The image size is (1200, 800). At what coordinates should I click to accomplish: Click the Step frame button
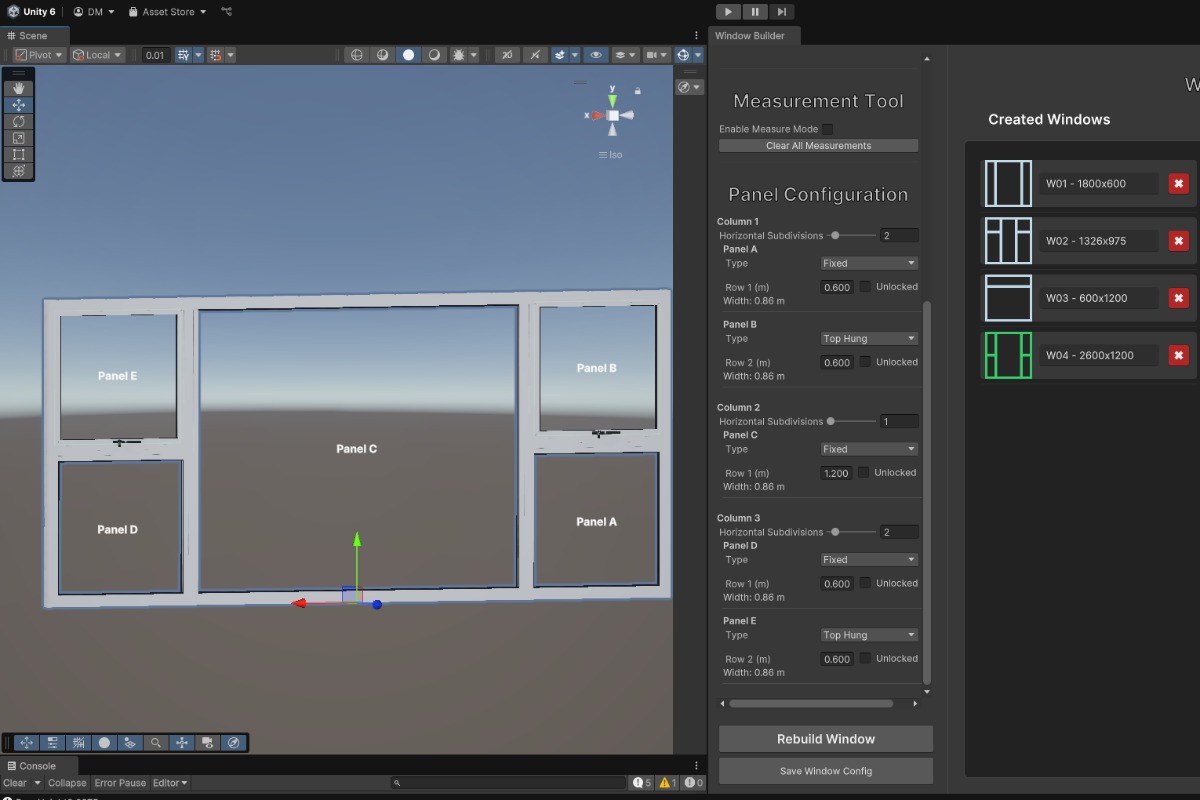(782, 12)
